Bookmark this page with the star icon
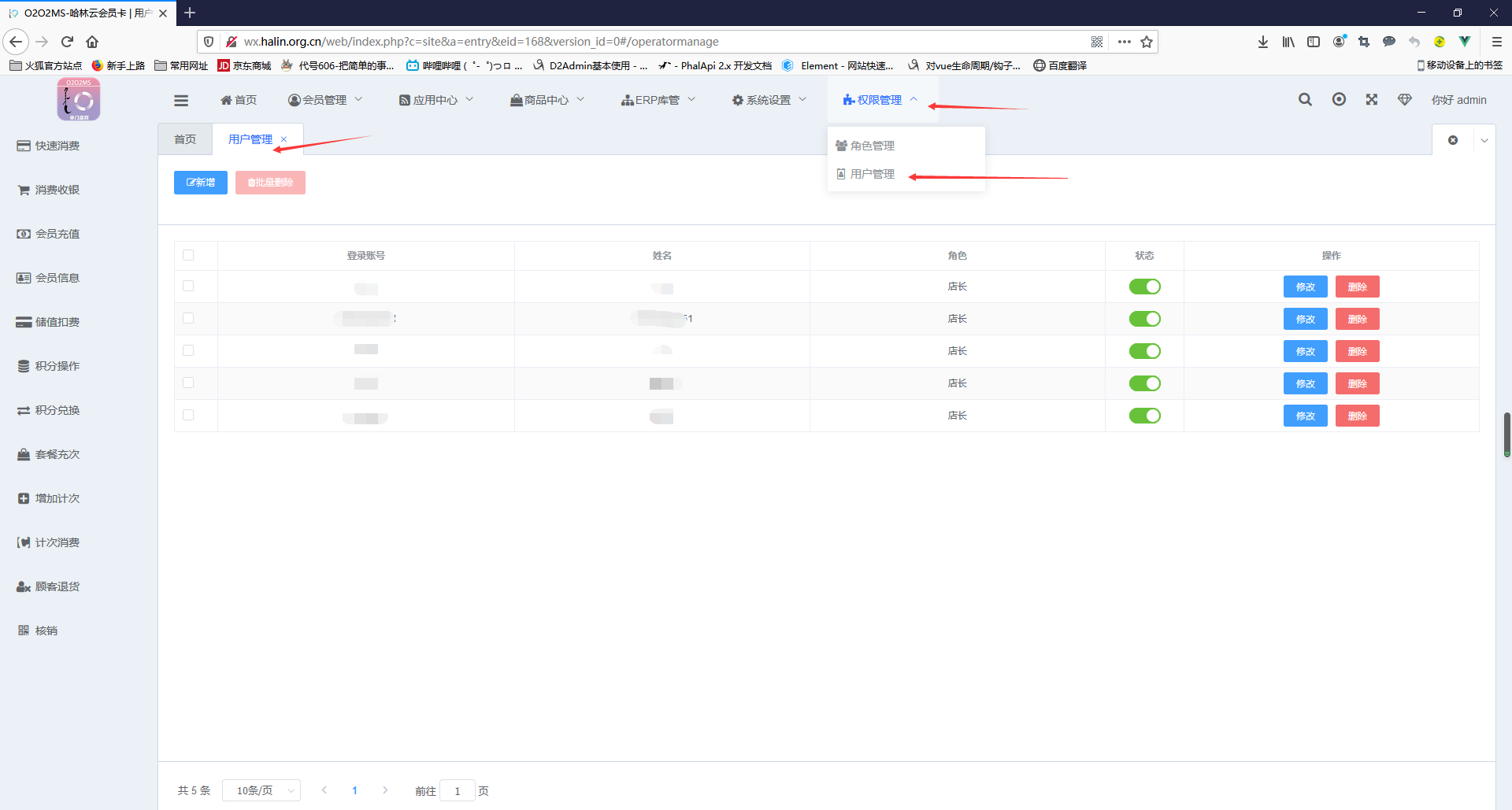Screen dimensions: 1512x810 pos(1147,42)
